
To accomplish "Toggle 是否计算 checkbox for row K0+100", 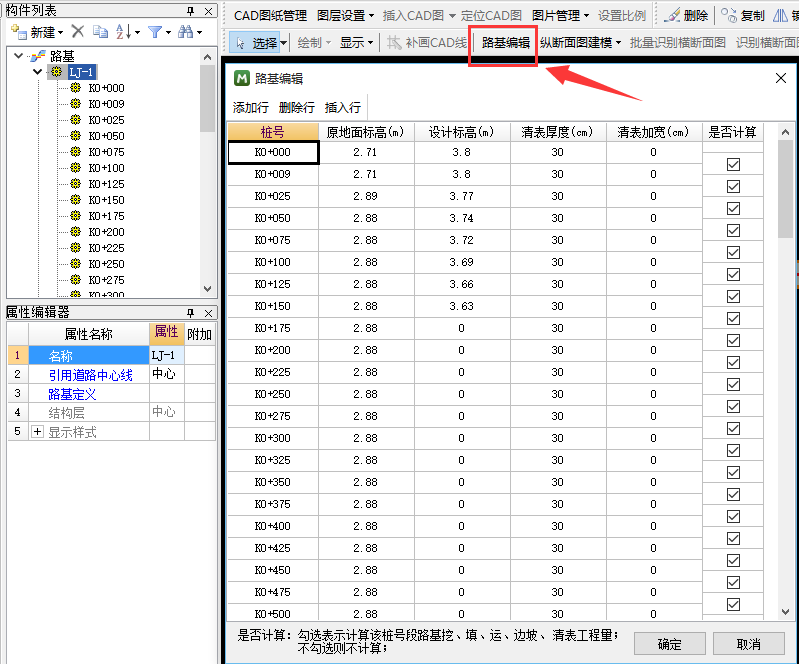I will tap(733, 252).
